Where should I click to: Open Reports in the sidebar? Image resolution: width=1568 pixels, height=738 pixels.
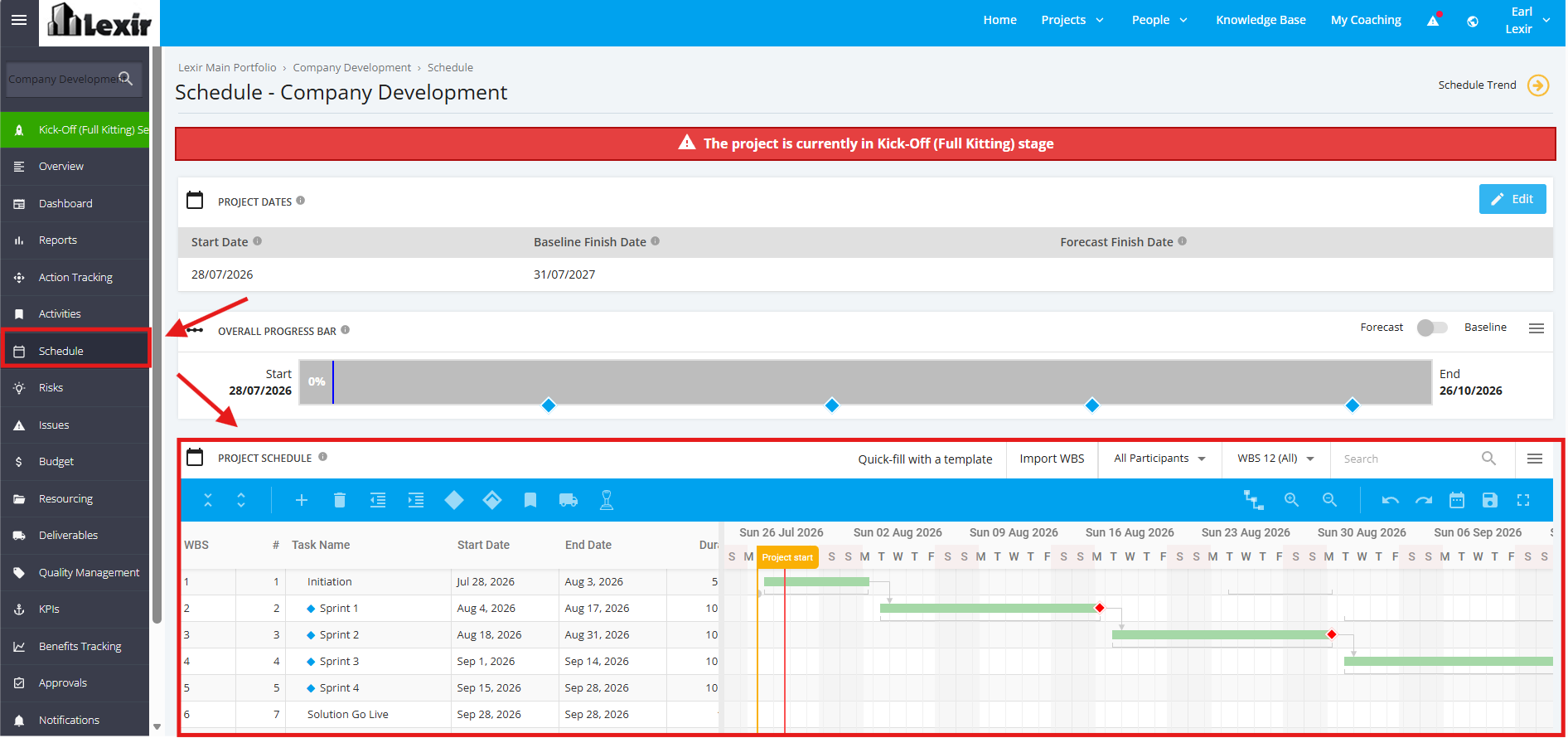75,240
